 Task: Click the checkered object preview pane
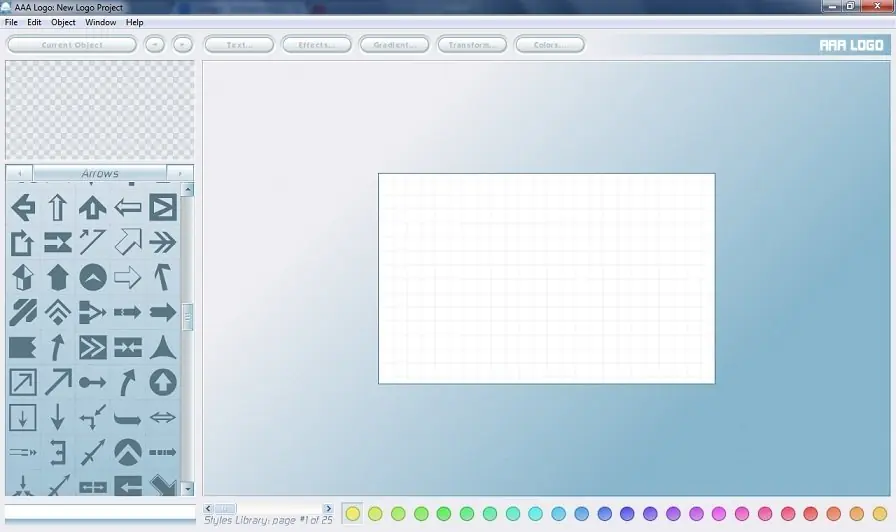(100, 110)
